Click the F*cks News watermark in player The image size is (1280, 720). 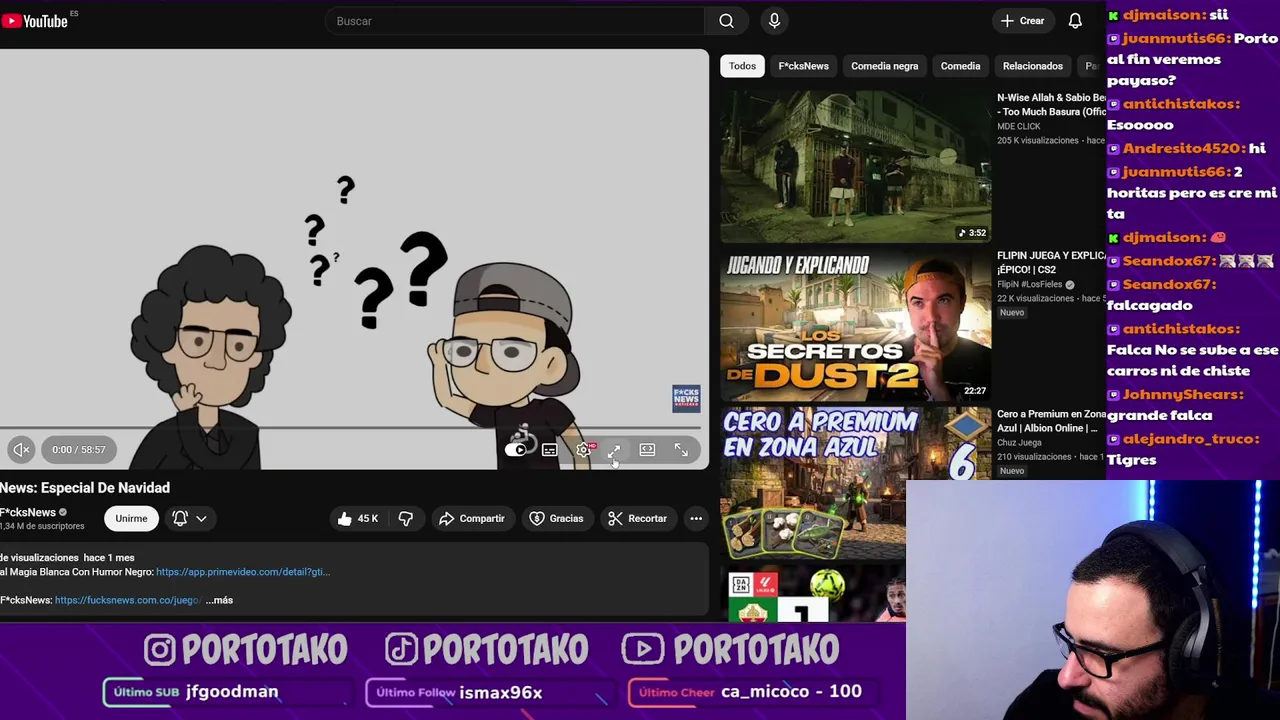[686, 398]
